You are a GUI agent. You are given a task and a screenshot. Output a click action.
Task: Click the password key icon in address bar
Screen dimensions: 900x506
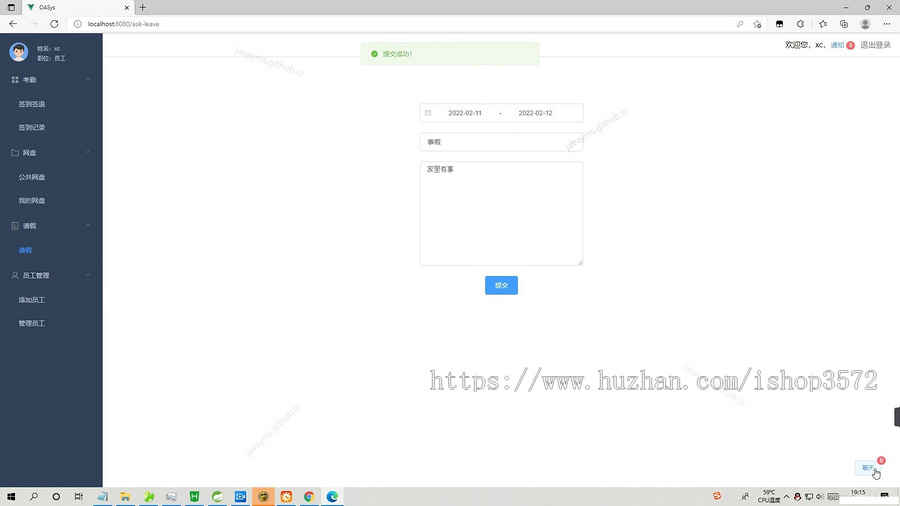(740, 24)
